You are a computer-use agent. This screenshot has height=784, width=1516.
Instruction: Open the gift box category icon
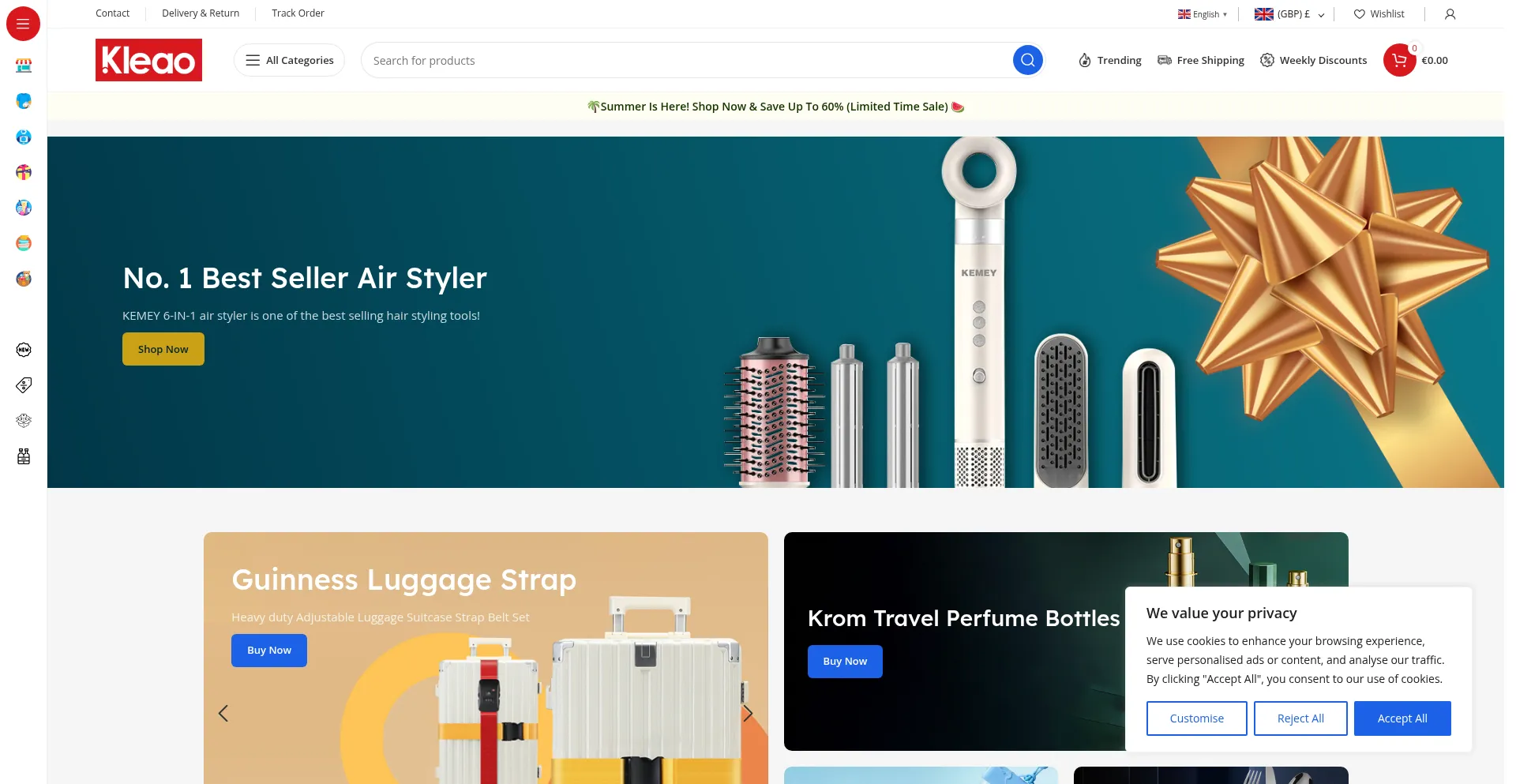coord(24,172)
